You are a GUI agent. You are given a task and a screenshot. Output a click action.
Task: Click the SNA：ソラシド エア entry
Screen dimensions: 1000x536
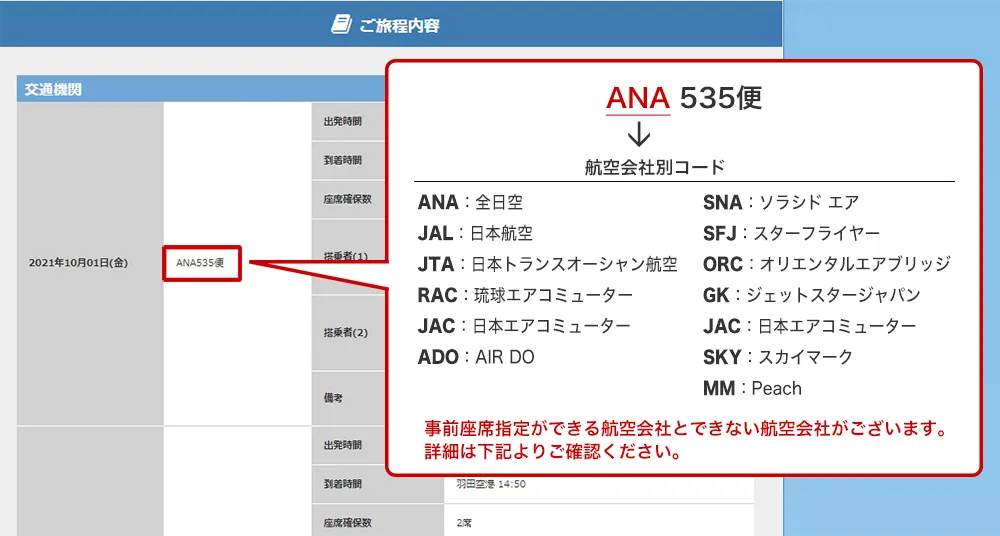[781, 202]
